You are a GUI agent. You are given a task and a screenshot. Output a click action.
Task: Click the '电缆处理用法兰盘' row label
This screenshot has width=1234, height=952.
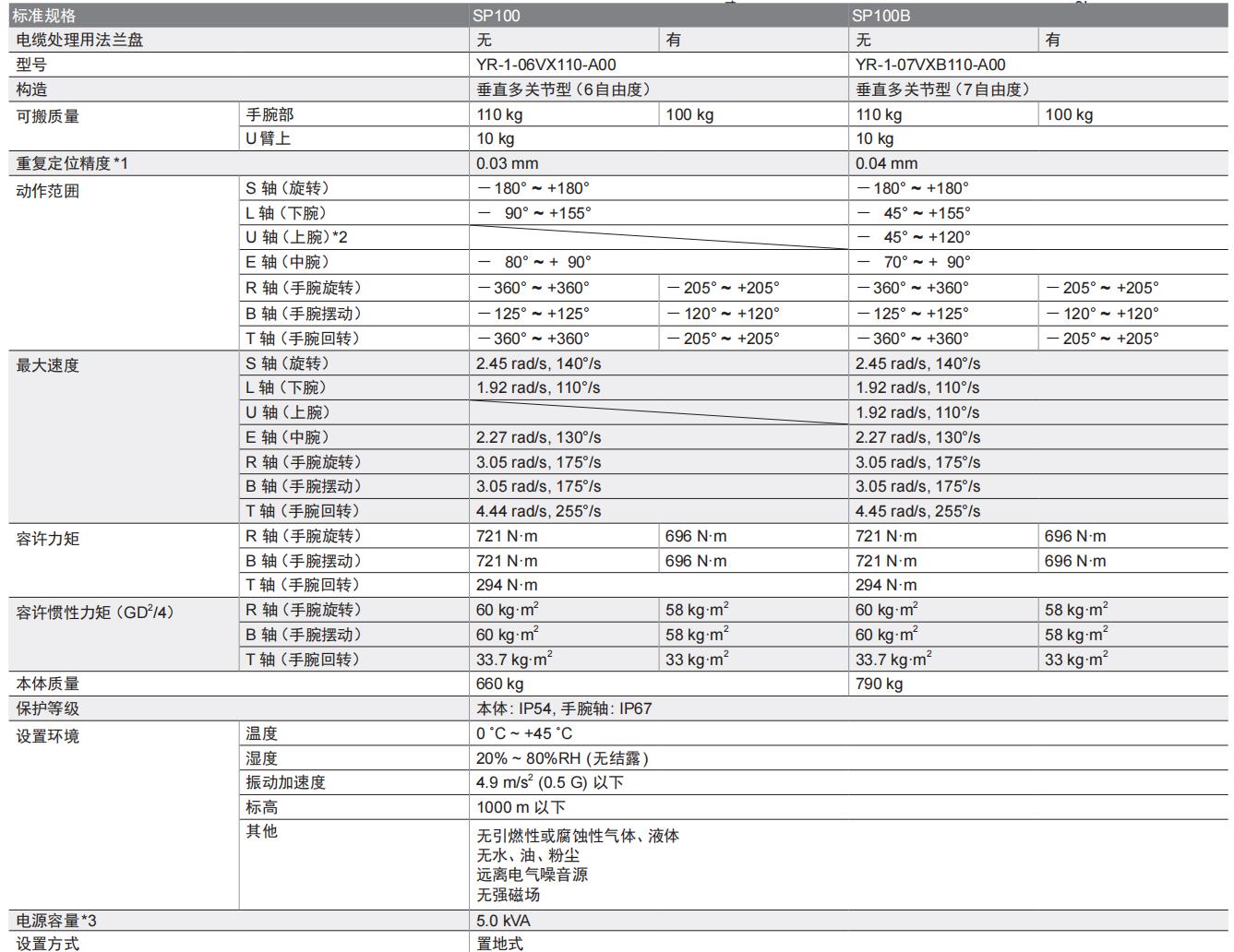(x=80, y=40)
